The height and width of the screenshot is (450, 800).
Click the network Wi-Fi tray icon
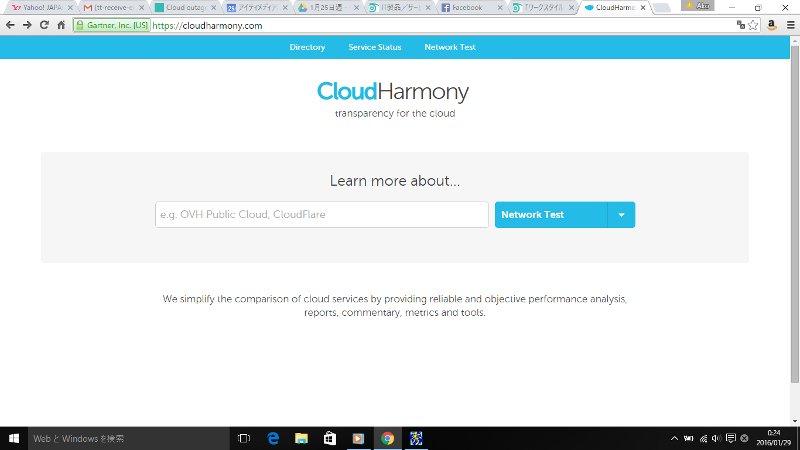pyautogui.click(x=703, y=438)
